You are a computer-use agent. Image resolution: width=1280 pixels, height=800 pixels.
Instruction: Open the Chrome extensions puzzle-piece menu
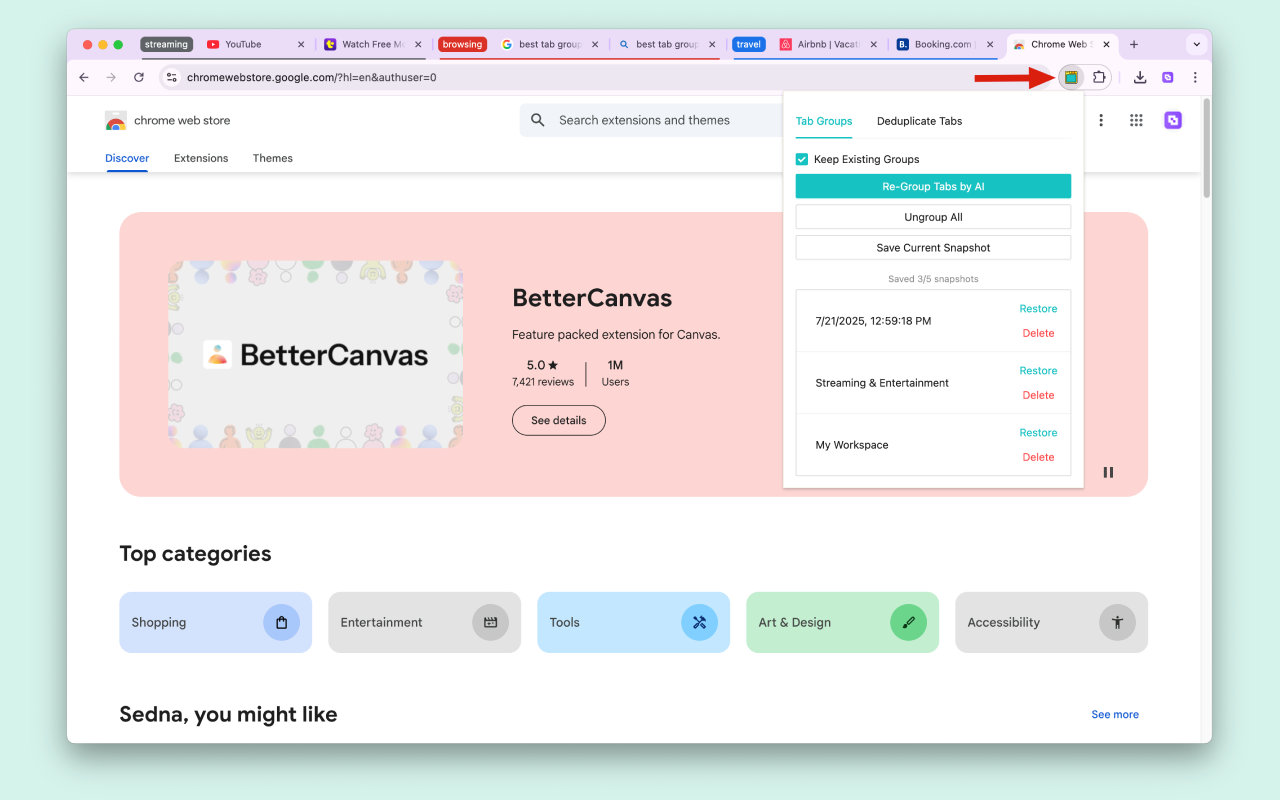point(1099,77)
